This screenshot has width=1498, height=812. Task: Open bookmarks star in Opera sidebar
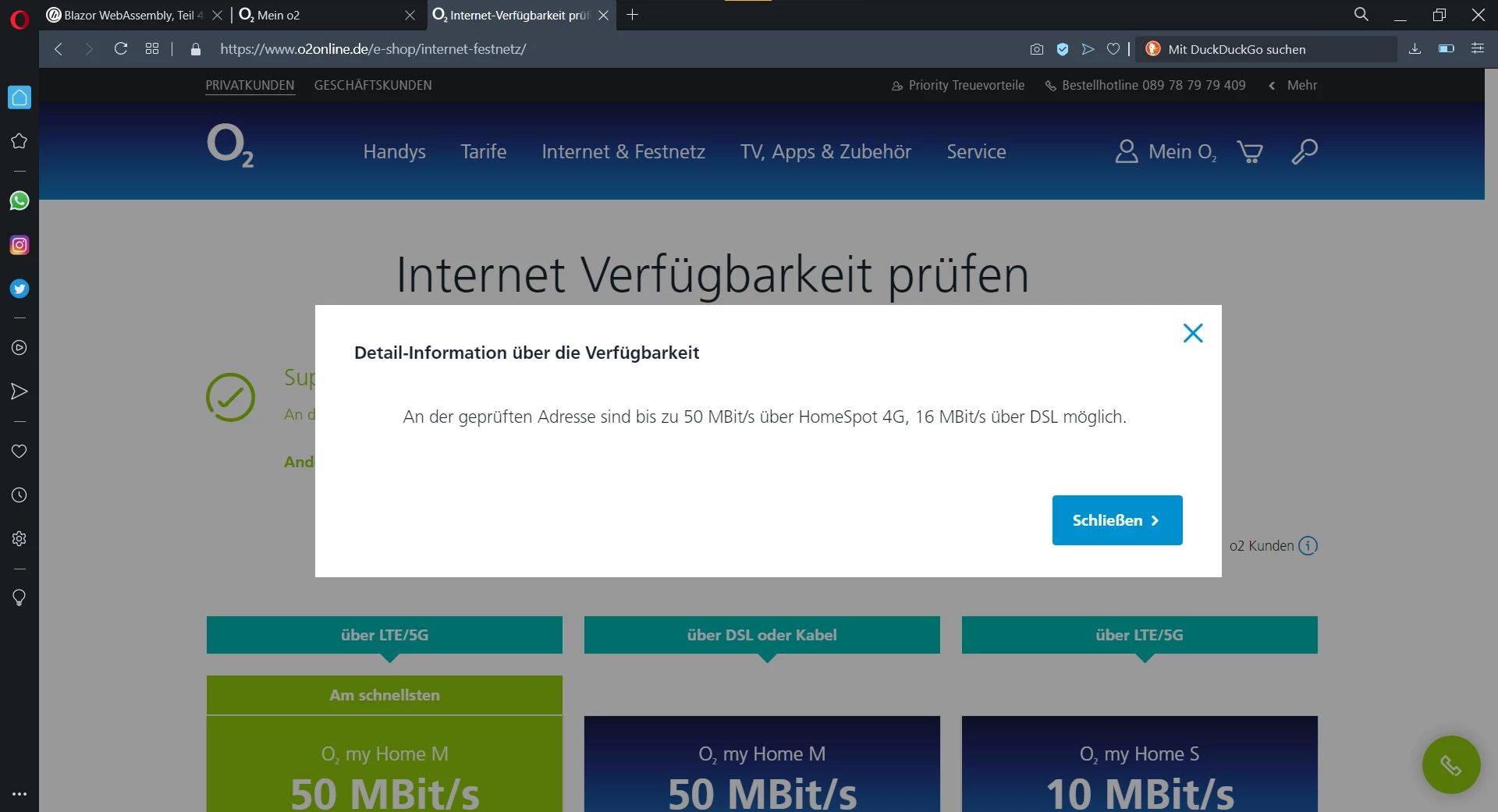point(20,141)
